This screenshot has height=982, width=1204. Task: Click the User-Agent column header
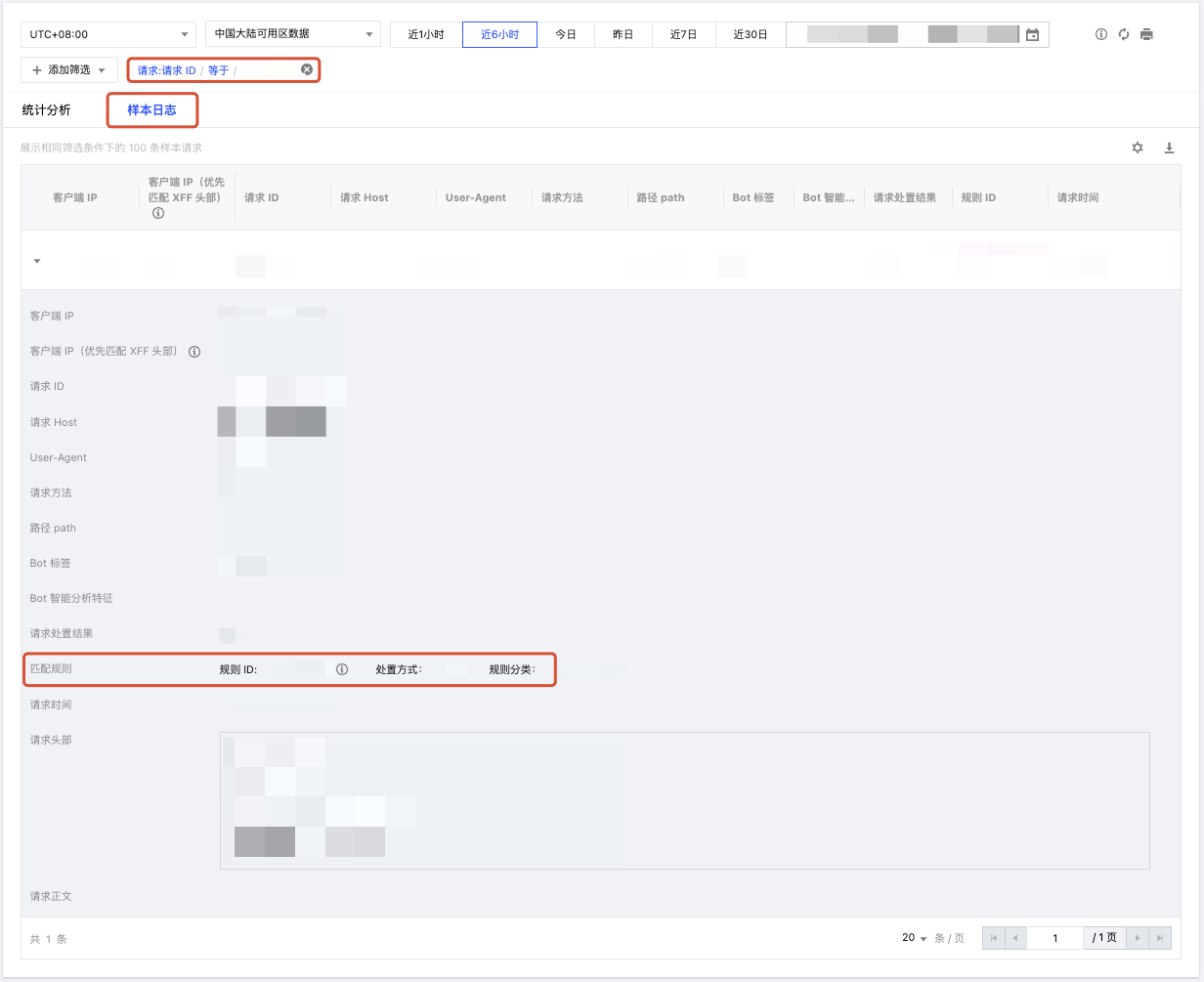tap(476, 197)
